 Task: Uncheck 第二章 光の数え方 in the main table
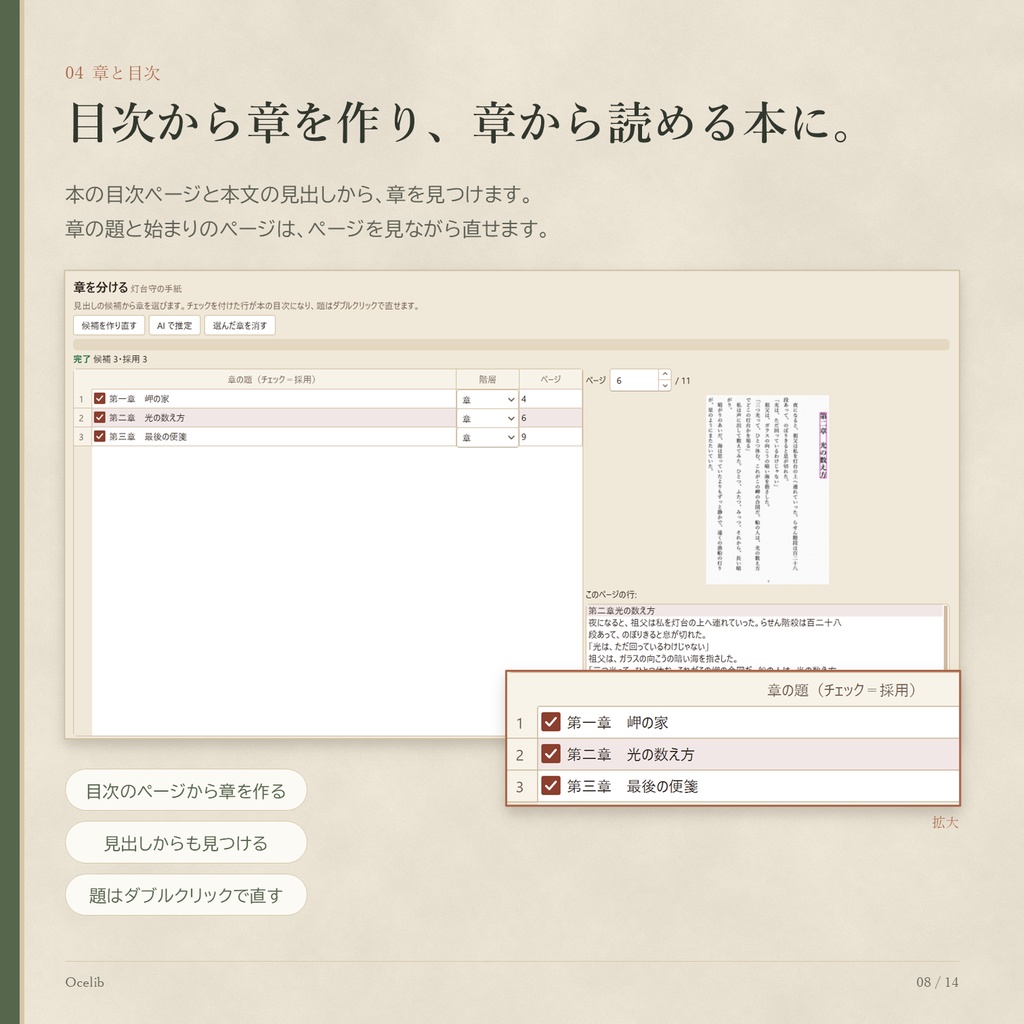pyautogui.click(x=99, y=417)
